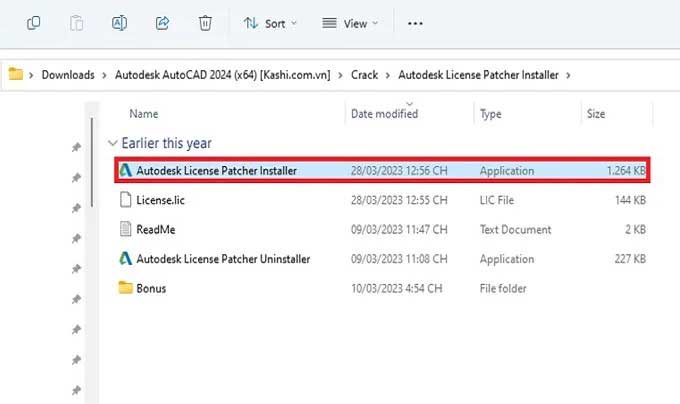
Task: Select the Bonus folder icon
Action: coord(125,287)
